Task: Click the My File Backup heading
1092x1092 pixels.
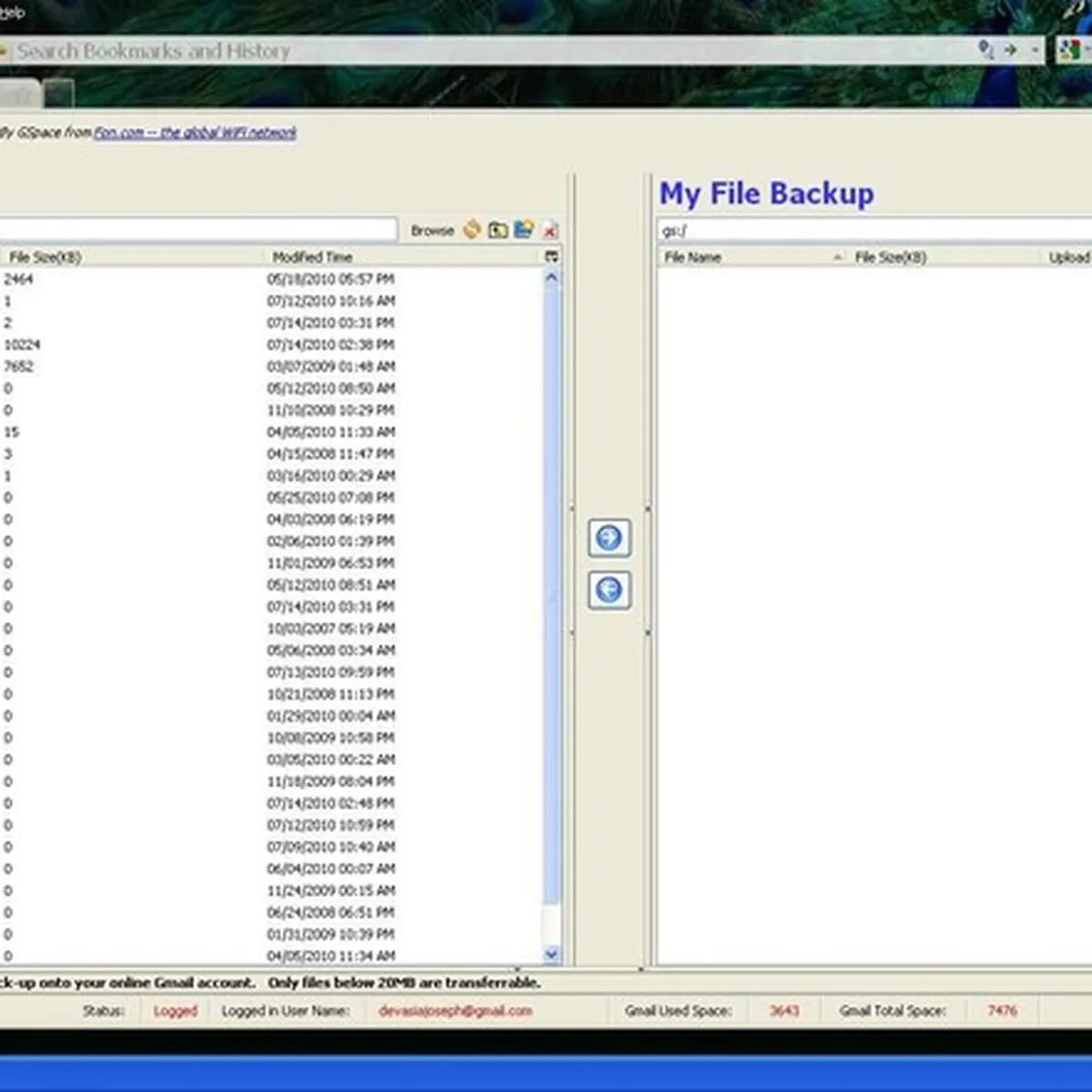Action: [x=766, y=194]
